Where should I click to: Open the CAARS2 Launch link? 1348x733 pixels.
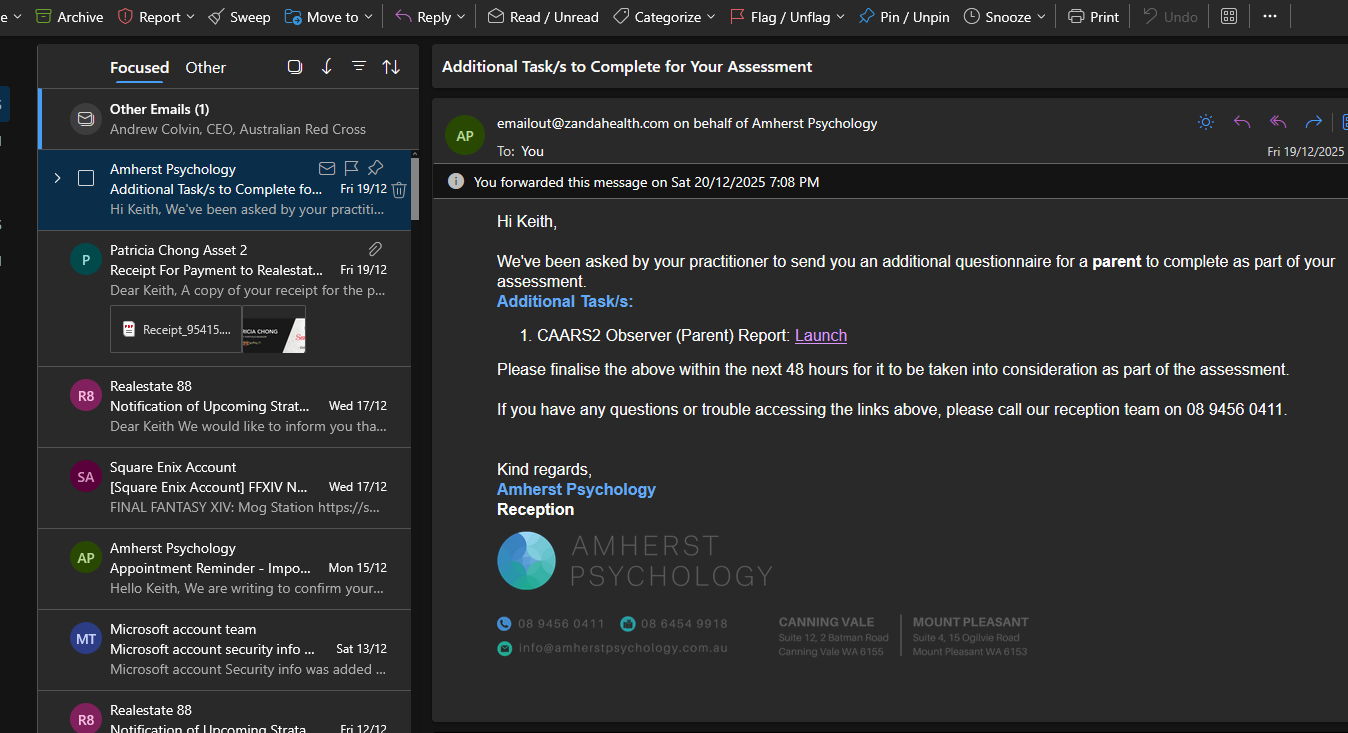pyautogui.click(x=820, y=336)
